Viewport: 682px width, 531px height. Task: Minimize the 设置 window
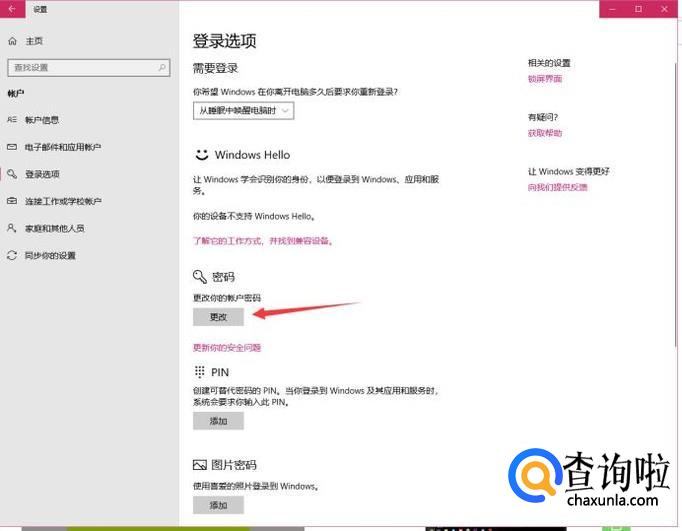pos(612,9)
